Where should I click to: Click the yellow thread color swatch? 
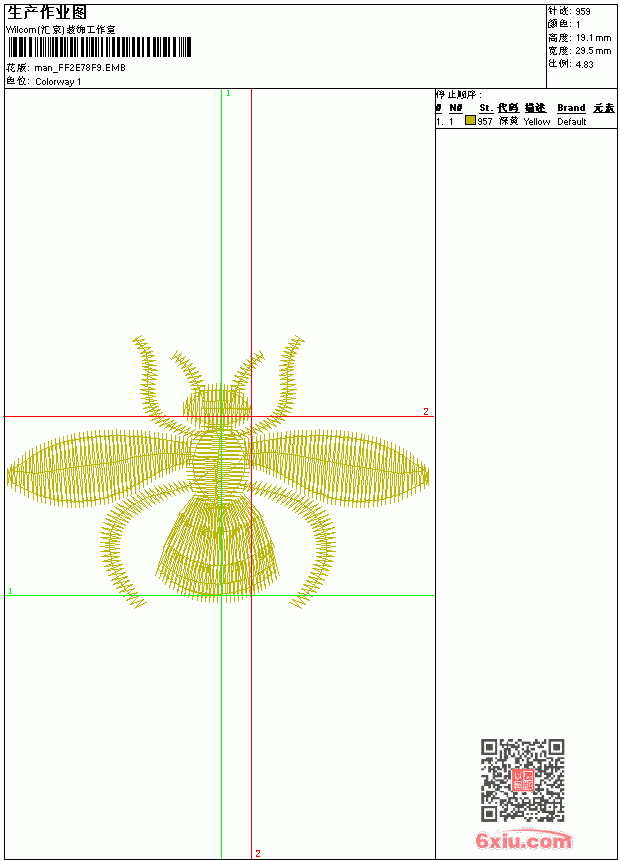(470, 120)
